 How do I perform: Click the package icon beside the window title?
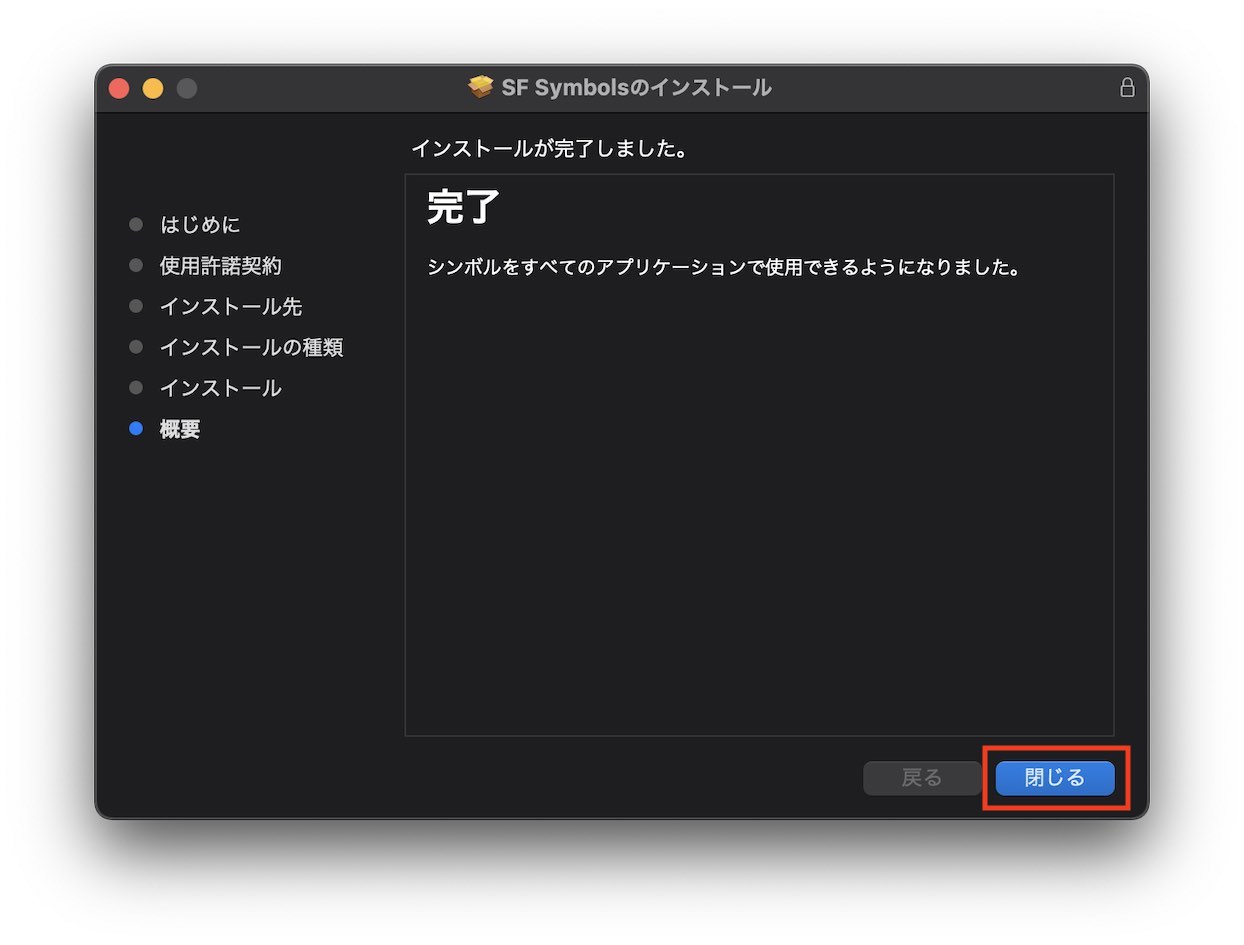tap(481, 87)
